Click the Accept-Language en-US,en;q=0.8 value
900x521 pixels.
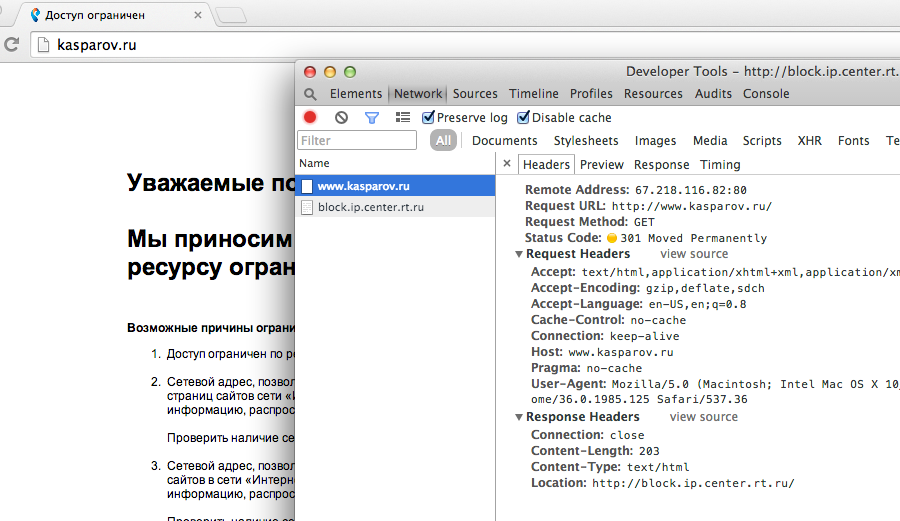pos(697,304)
